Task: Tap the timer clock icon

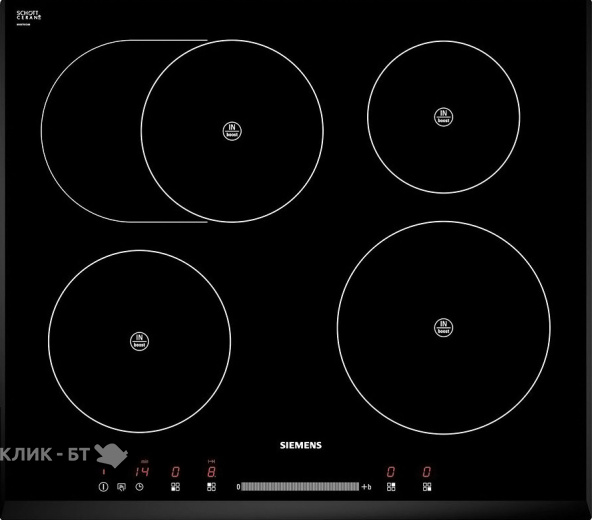Action: tap(139, 487)
